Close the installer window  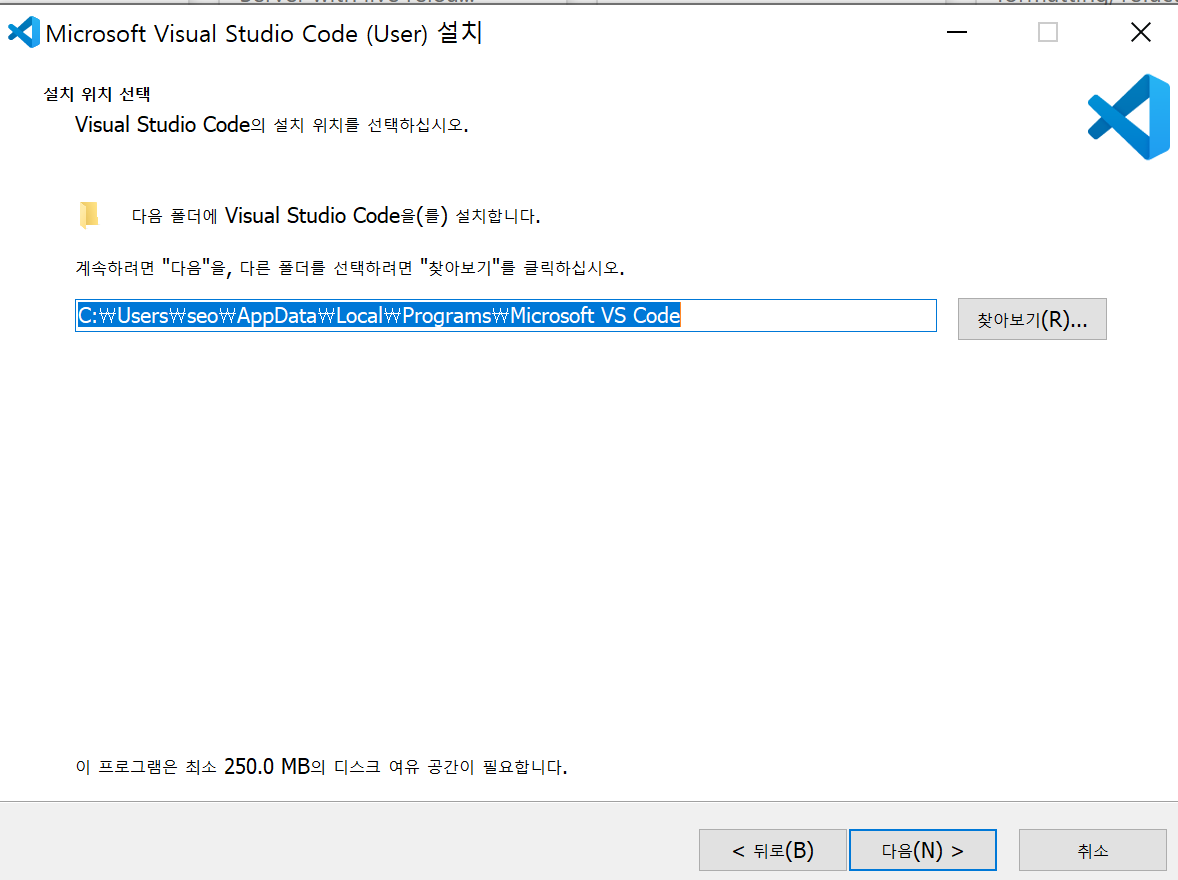click(x=1140, y=32)
